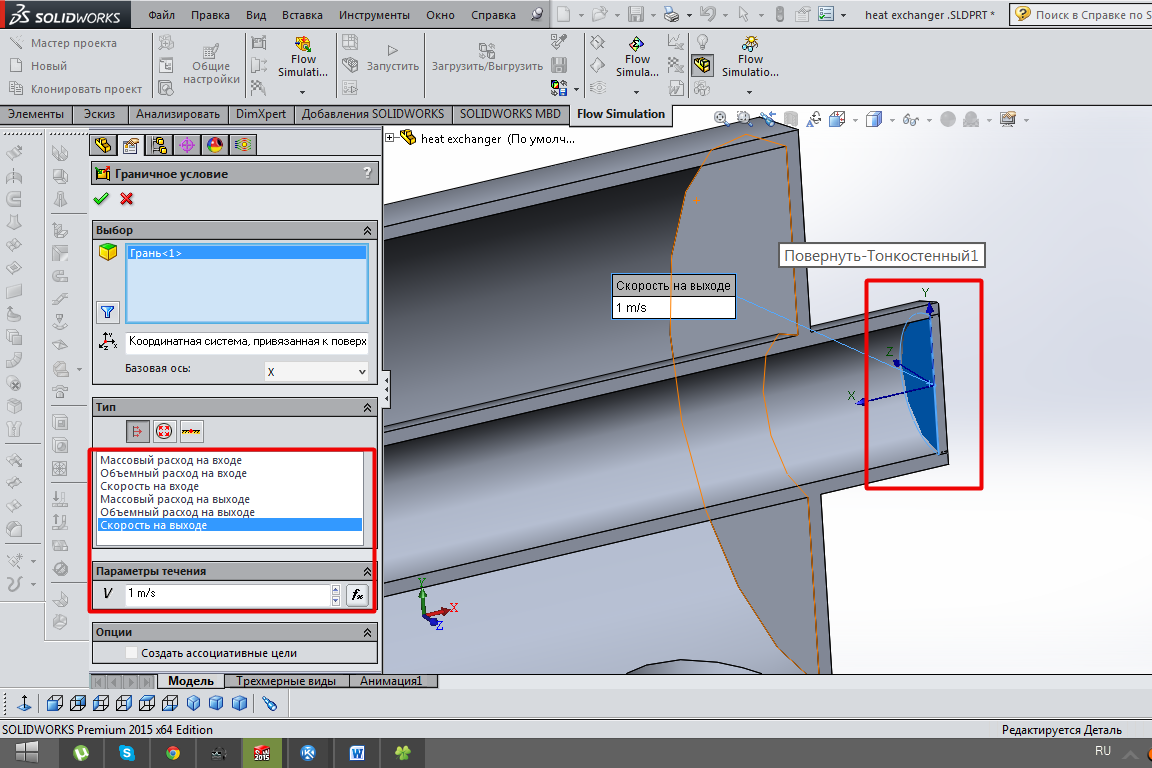Click the Flow Simulation display sun icon
The height and width of the screenshot is (768, 1152).
click(749, 44)
